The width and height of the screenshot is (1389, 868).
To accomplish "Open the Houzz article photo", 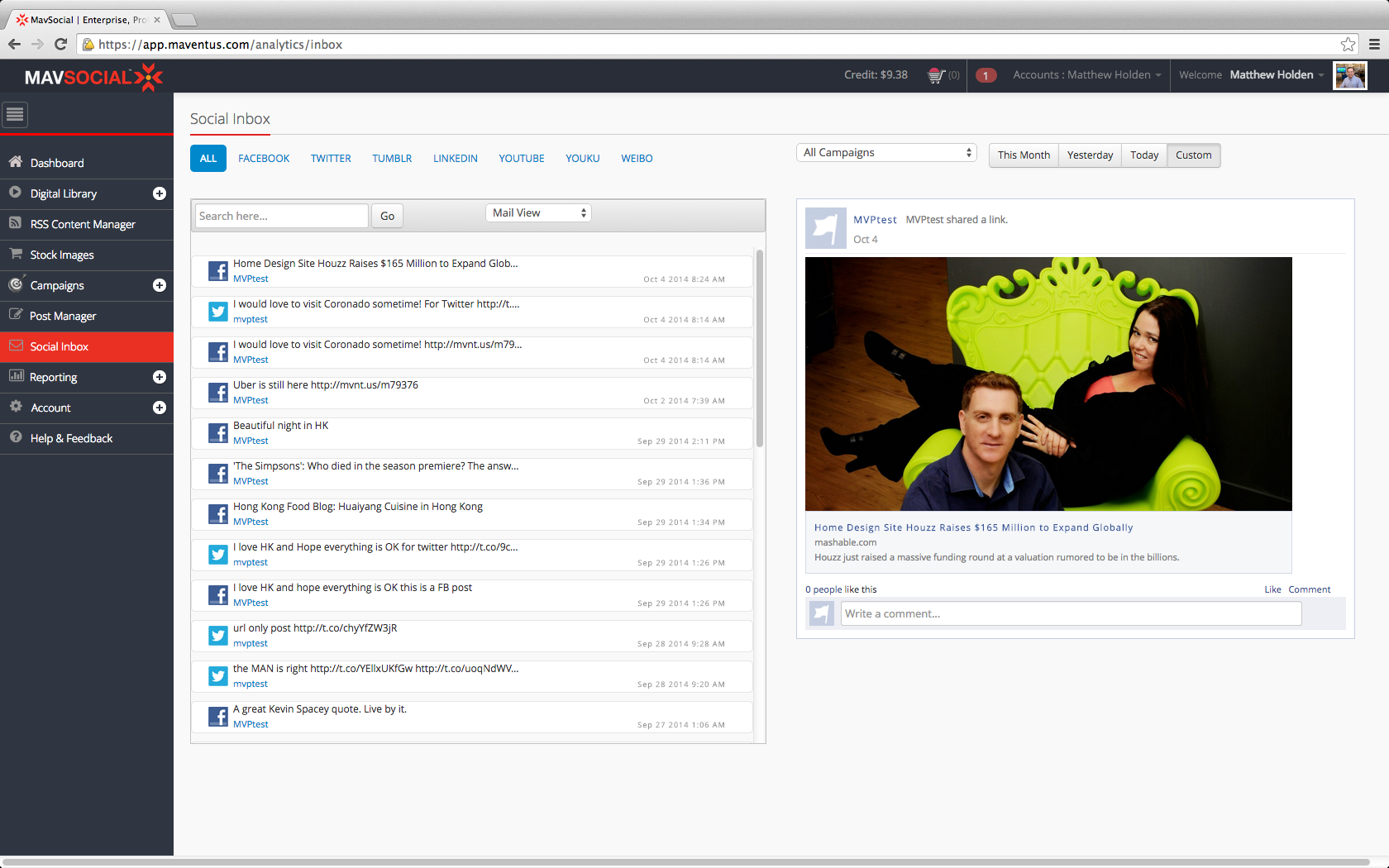I will pyautogui.click(x=1048, y=384).
